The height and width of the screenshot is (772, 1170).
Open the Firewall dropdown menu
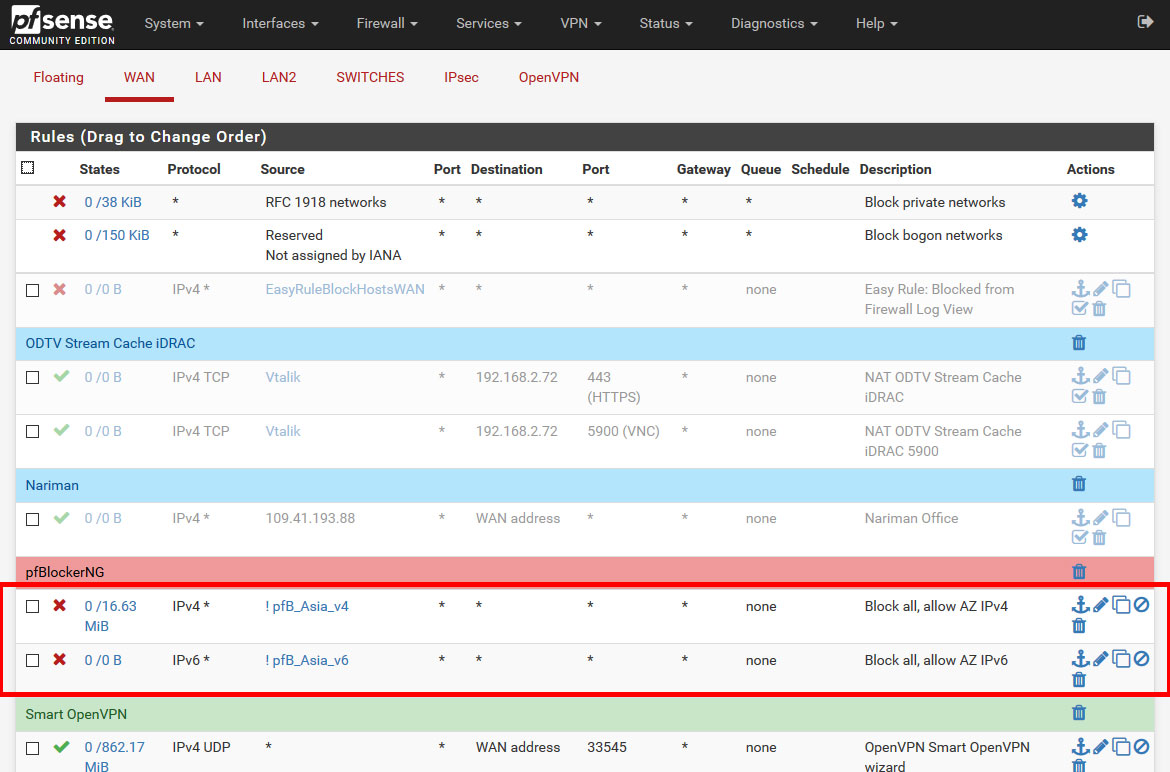coord(387,23)
